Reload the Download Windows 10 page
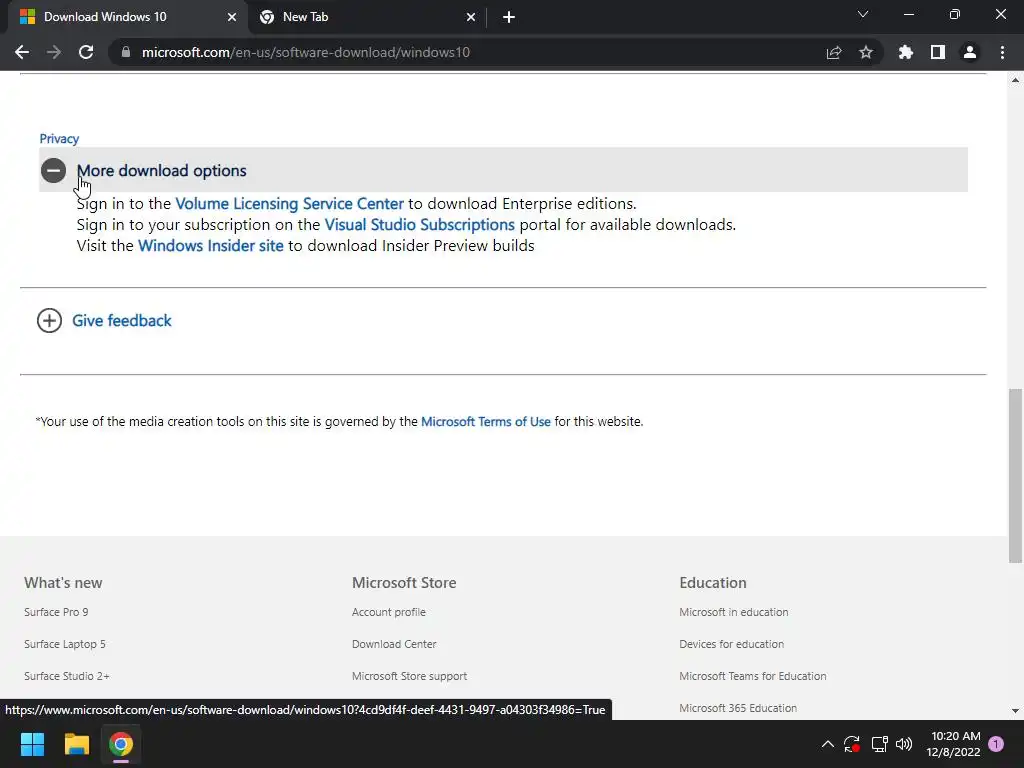Image resolution: width=1024 pixels, height=768 pixels. coord(86,52)
